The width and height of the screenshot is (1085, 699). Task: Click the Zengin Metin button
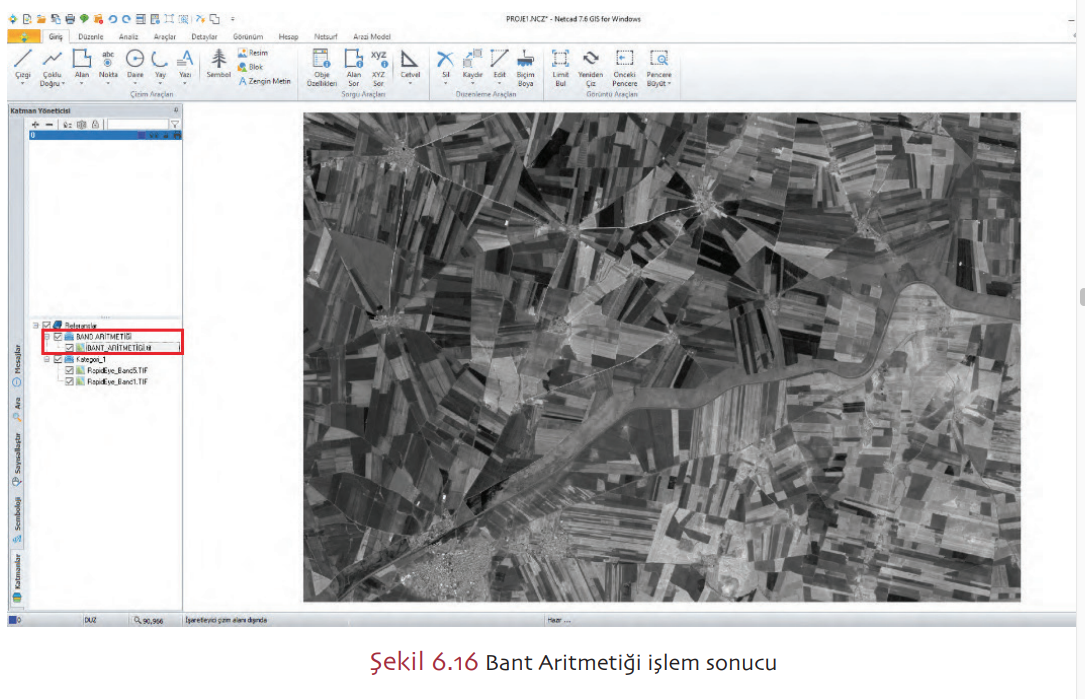(264, 81)
